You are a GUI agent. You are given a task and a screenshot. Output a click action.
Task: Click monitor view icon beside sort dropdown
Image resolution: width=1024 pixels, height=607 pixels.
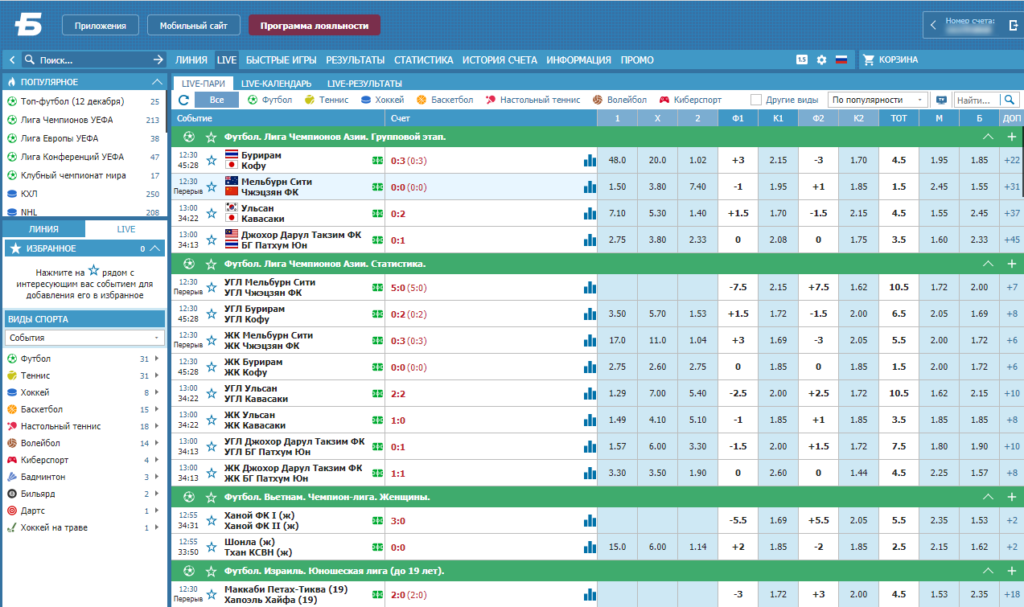coord(941,100)
